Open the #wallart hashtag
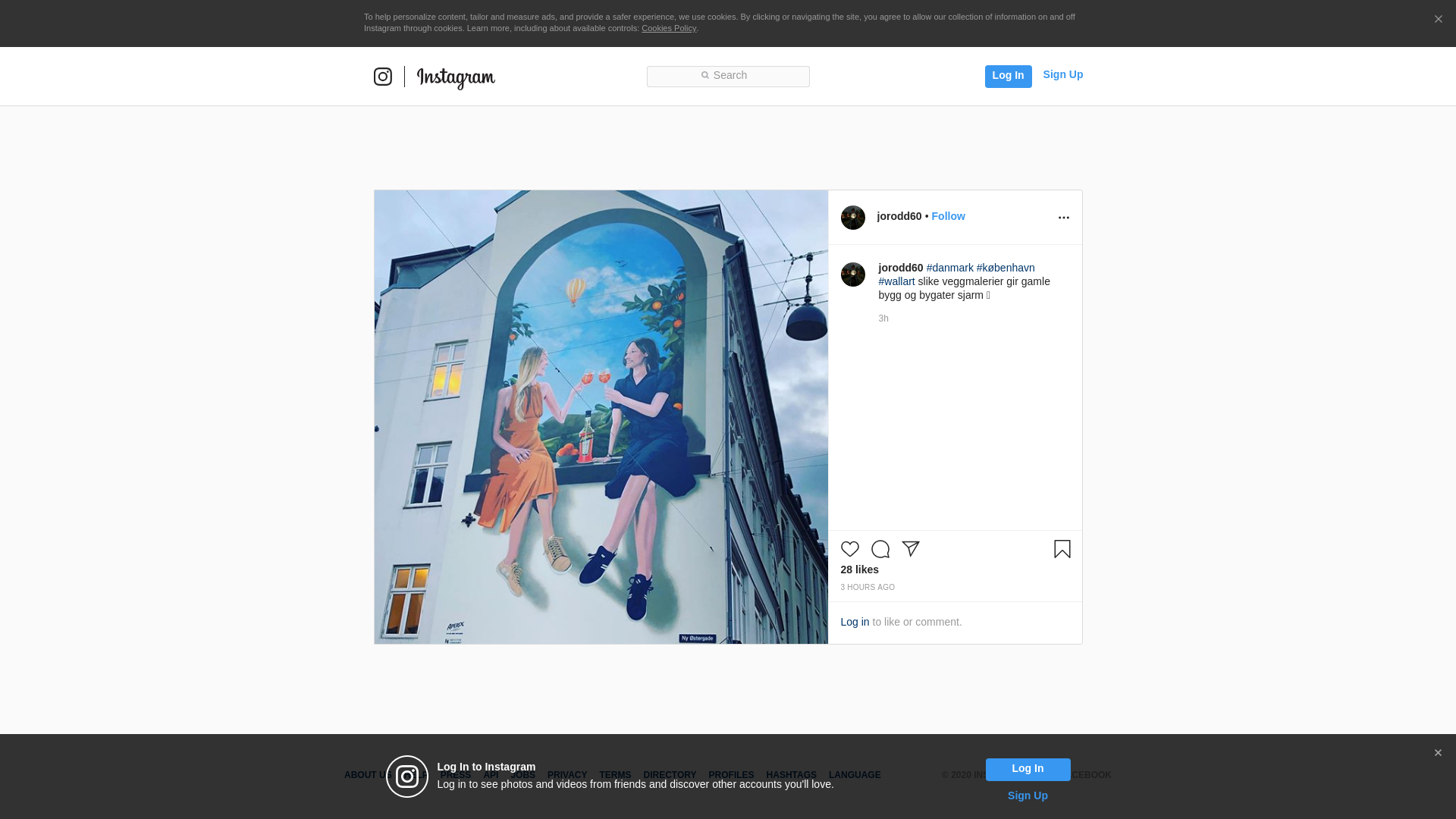This screenshot has width=1456, height=819. point(896,281)
